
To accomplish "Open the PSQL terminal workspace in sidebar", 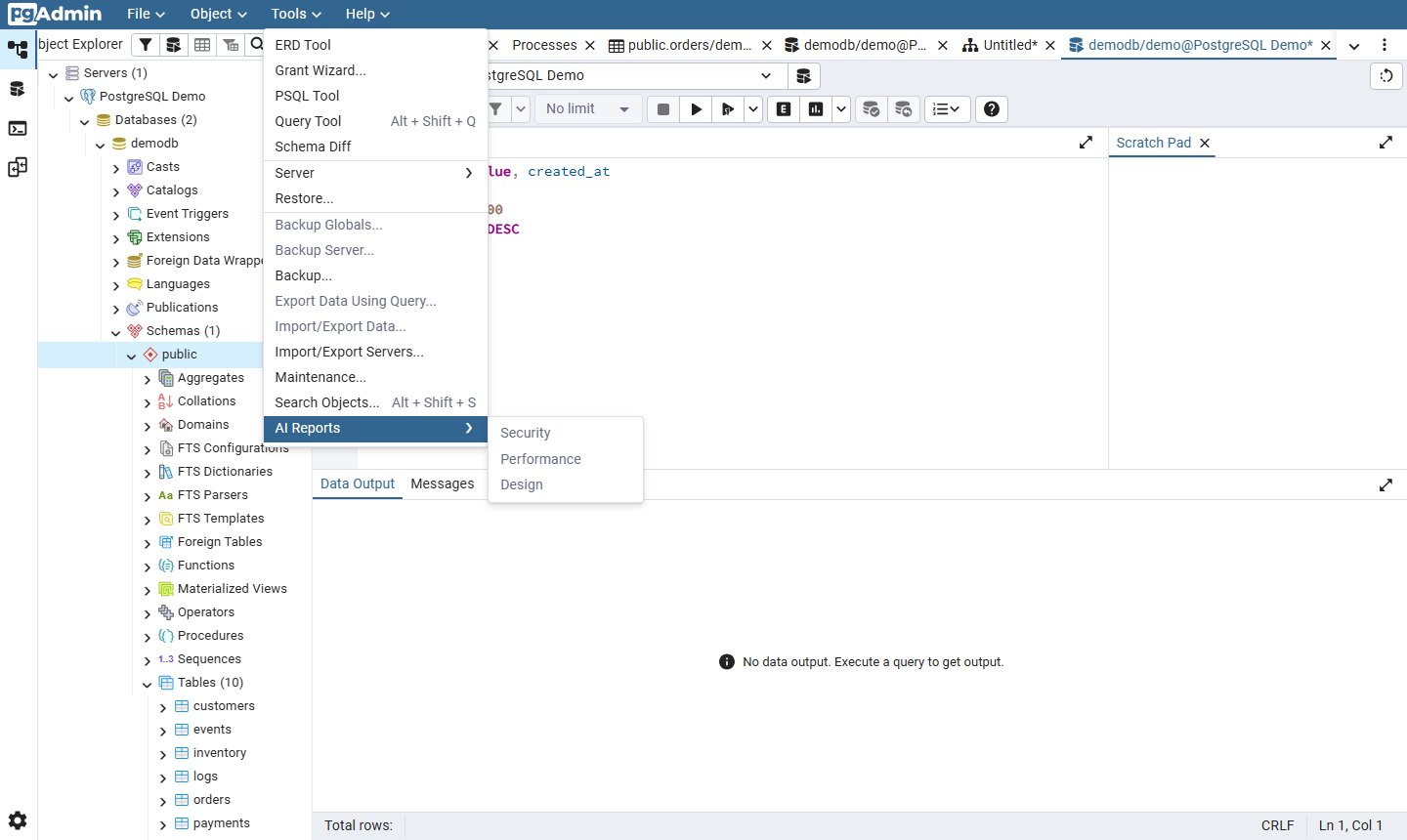I will [18, 128].
